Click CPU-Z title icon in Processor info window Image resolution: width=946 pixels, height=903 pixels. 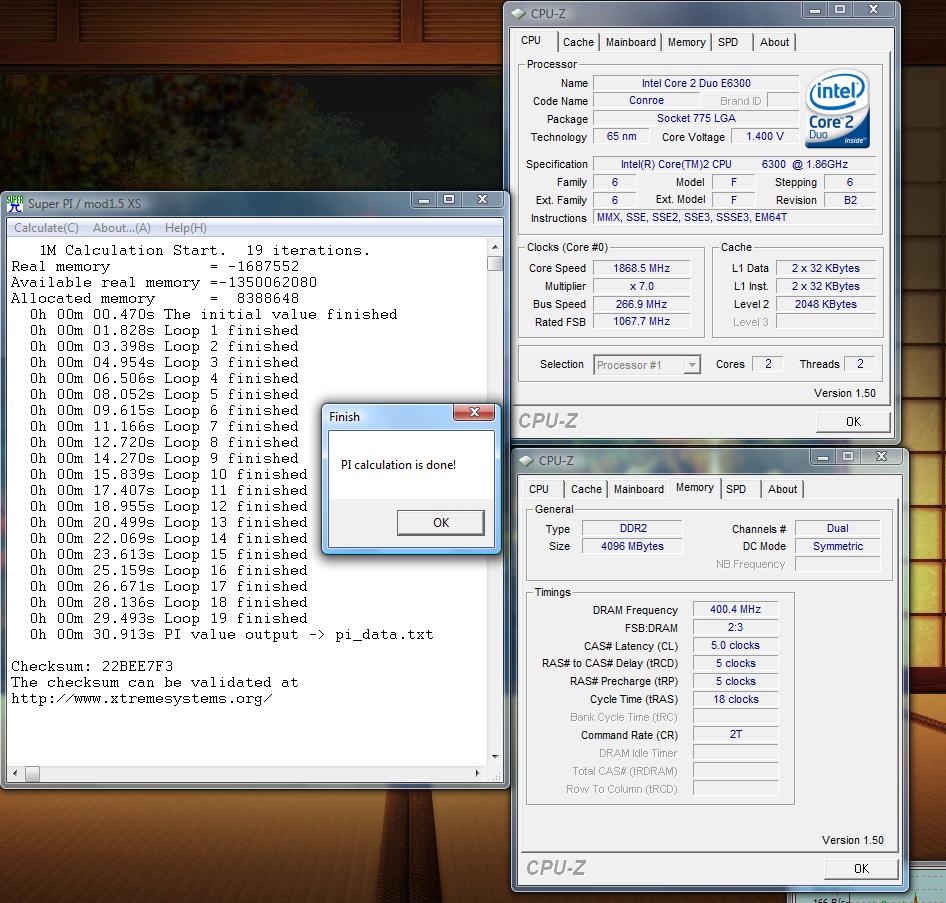(518, 14)
